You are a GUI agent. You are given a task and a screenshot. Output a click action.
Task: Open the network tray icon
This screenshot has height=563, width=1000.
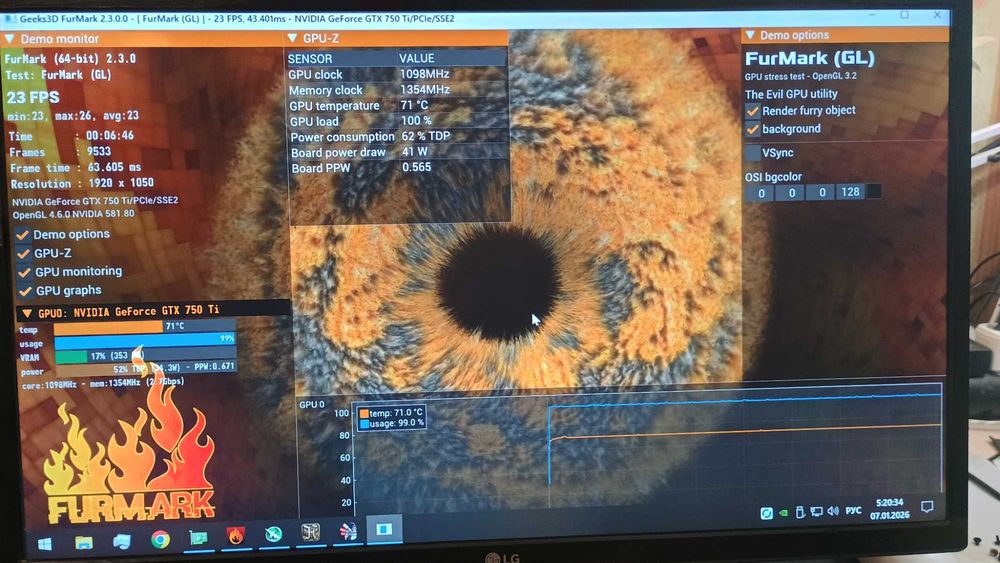point(816,511)
